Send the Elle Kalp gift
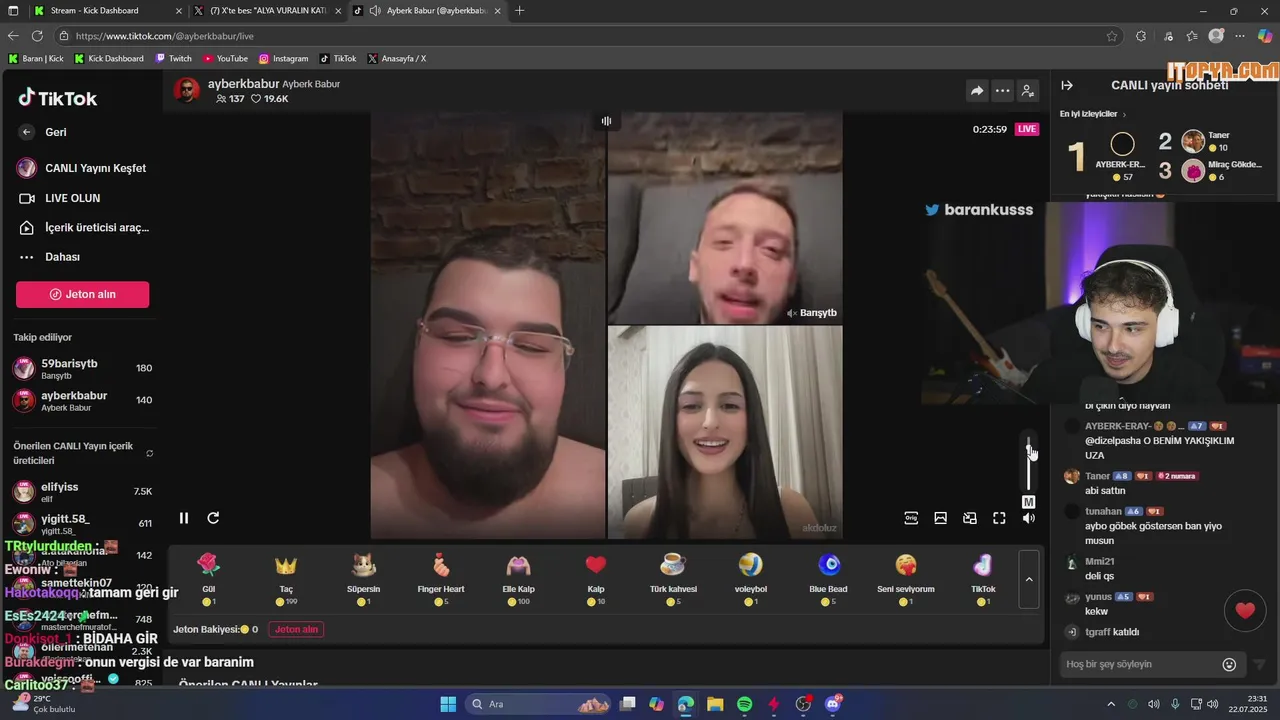This screenshot has height=720, width=1280. (x=518, y=578)
